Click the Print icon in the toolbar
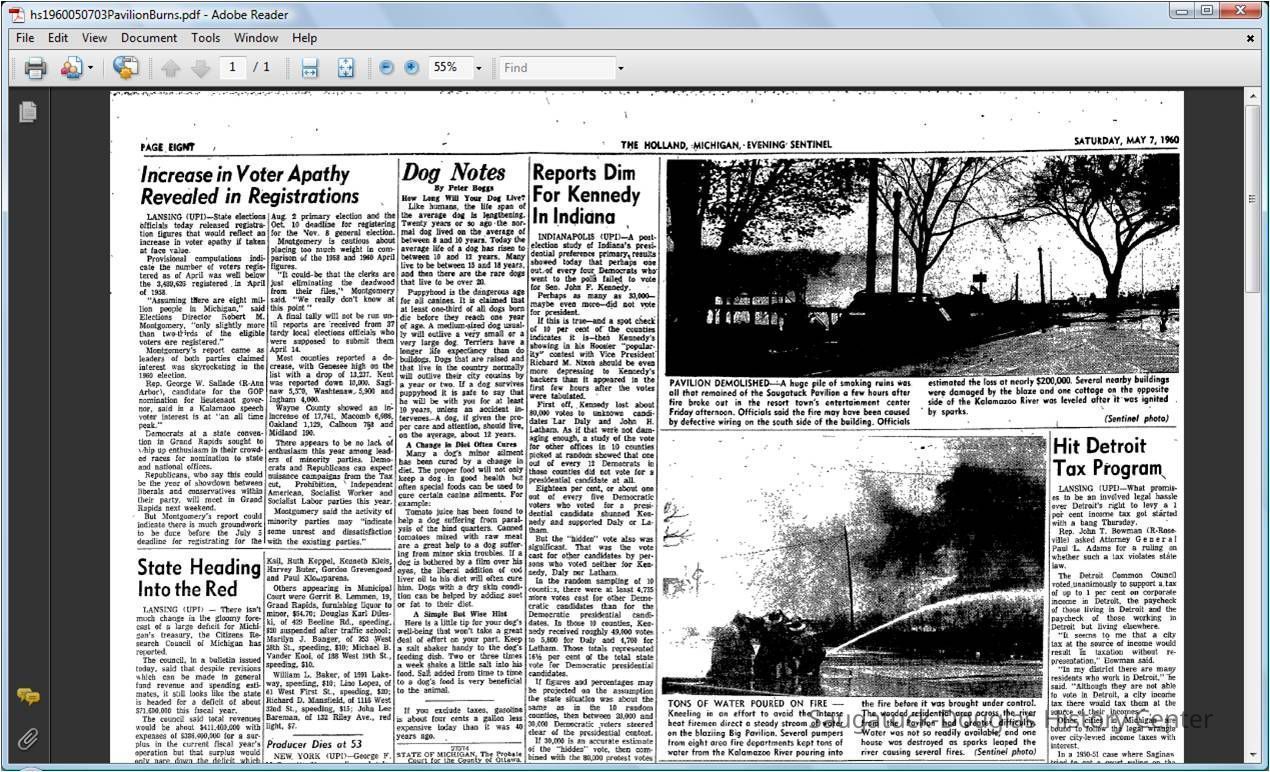Screen dimensions: 1270x772 [x=36, y=68]
